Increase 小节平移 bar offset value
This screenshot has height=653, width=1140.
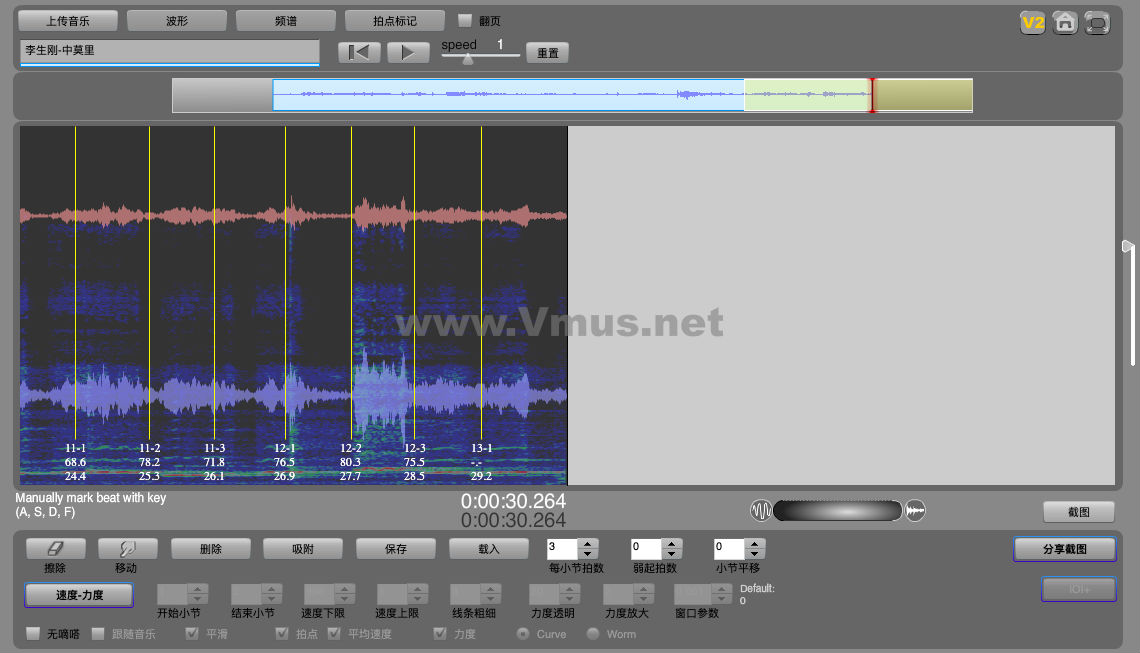click(x=755, y=544)
